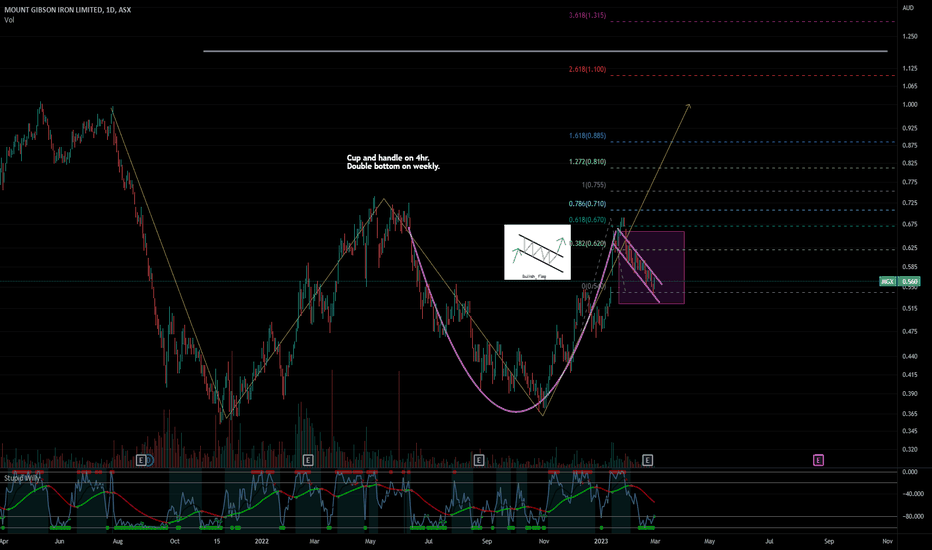Click the 0.365 price axis value

tap(909, 414)
